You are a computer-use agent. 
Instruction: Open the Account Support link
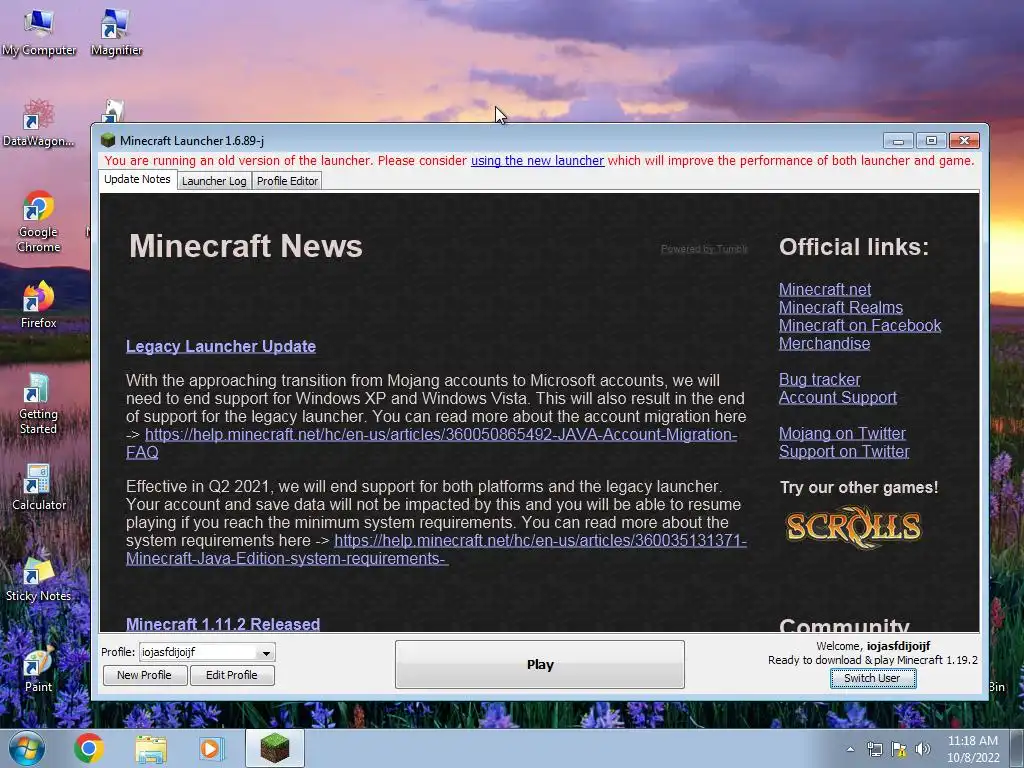[x=838, y=398]
